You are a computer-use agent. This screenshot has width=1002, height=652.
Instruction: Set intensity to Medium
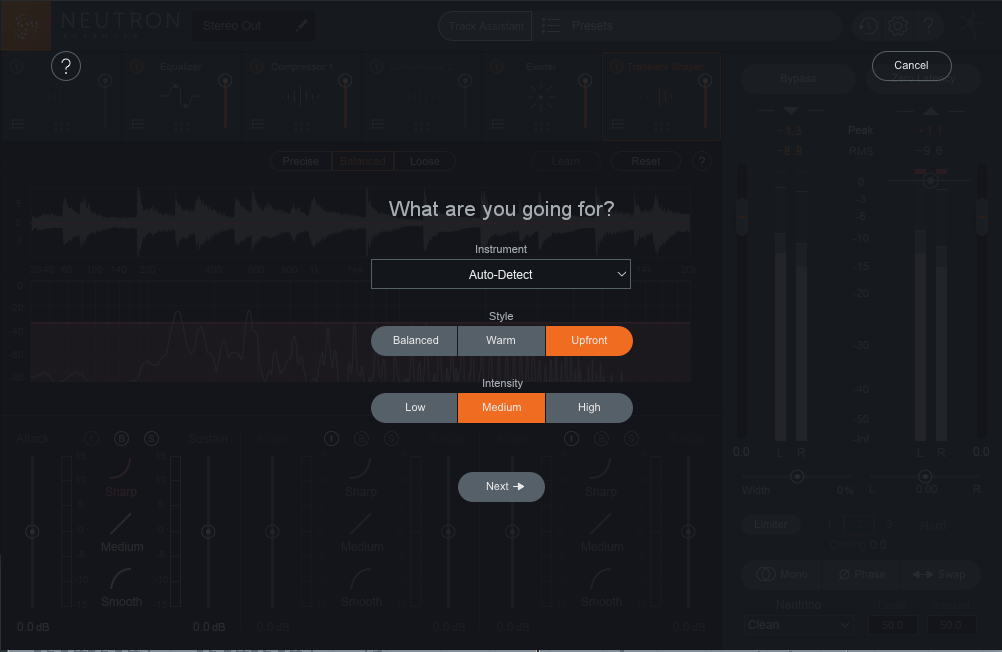[501, 408]
